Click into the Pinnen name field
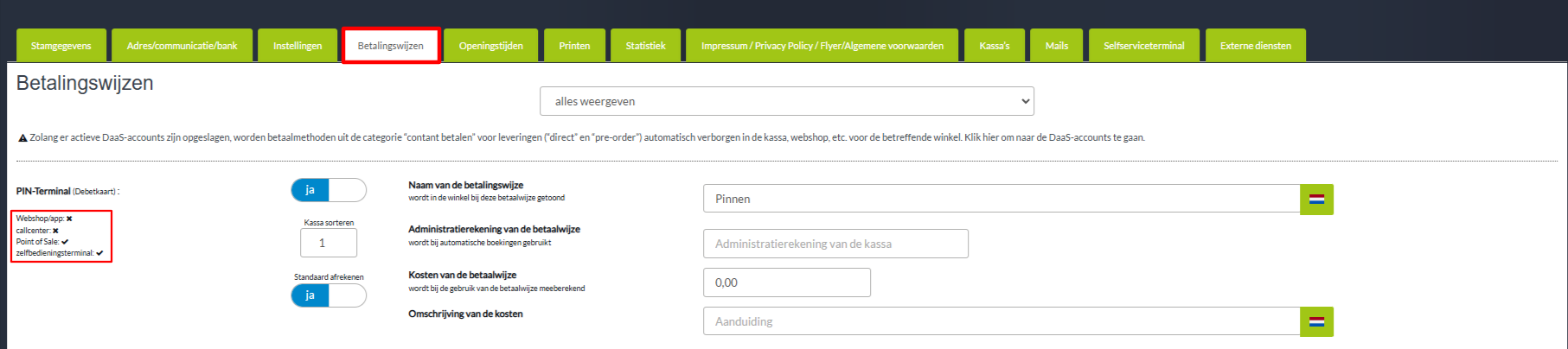 (1001, 199)
